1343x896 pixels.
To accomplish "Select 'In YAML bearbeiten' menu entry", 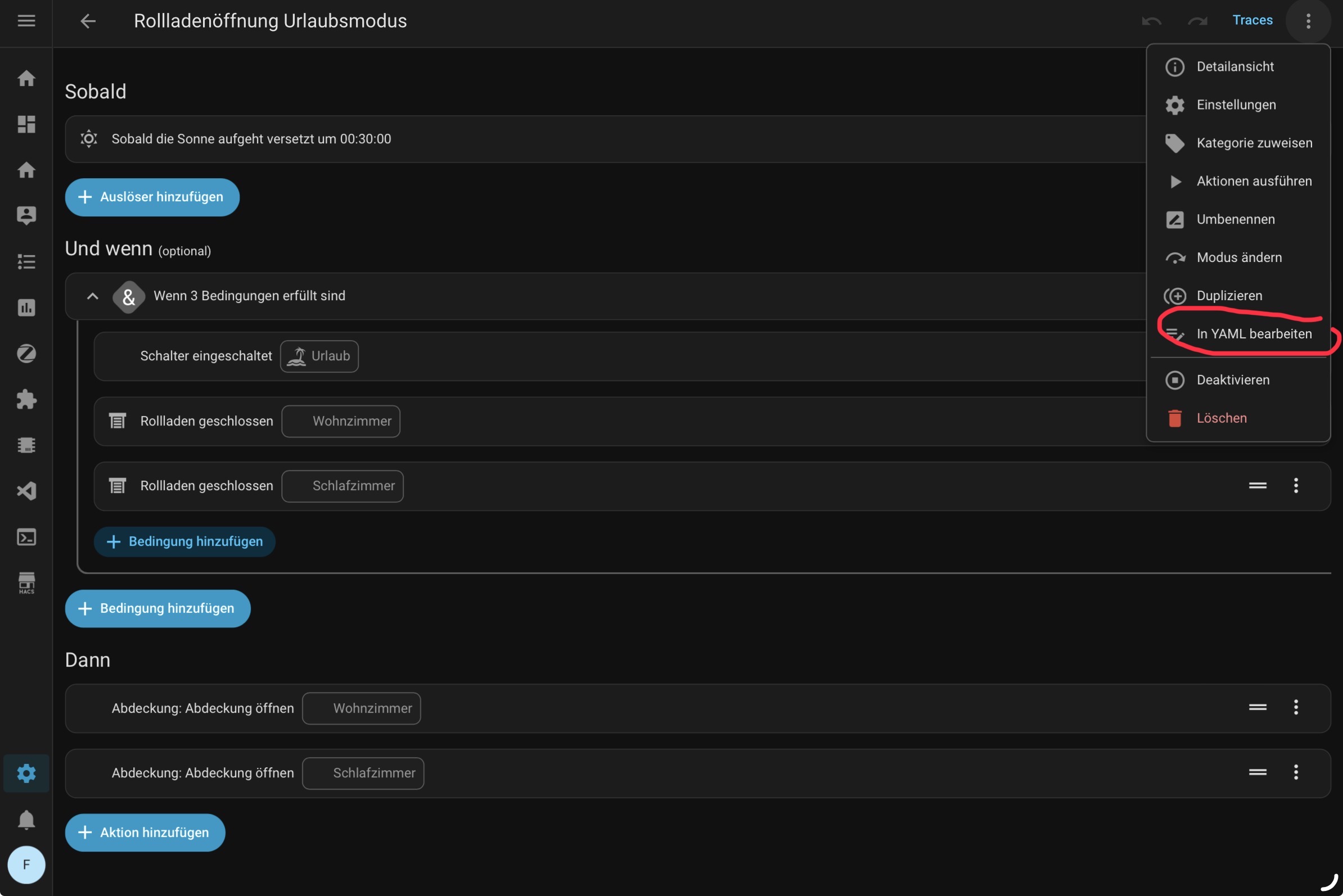I will pyautogui.click(x=1254, y=334).
